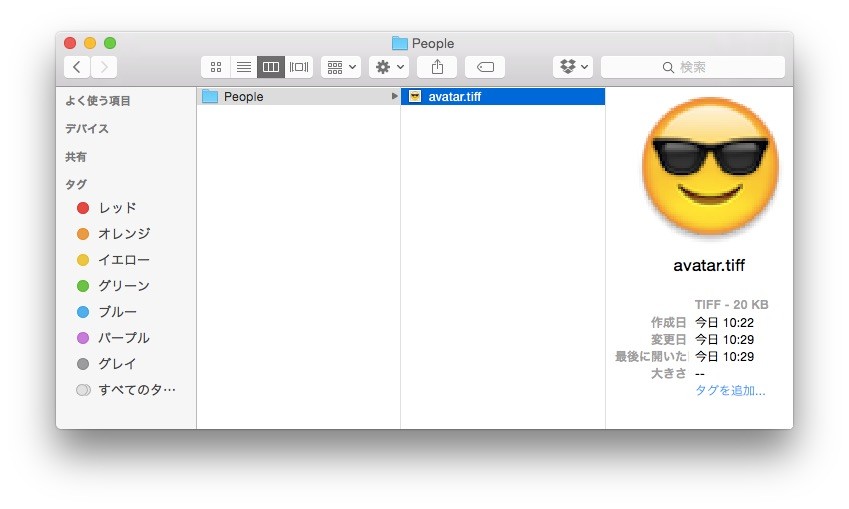Select the オレンジ tag

click(126, 234)
